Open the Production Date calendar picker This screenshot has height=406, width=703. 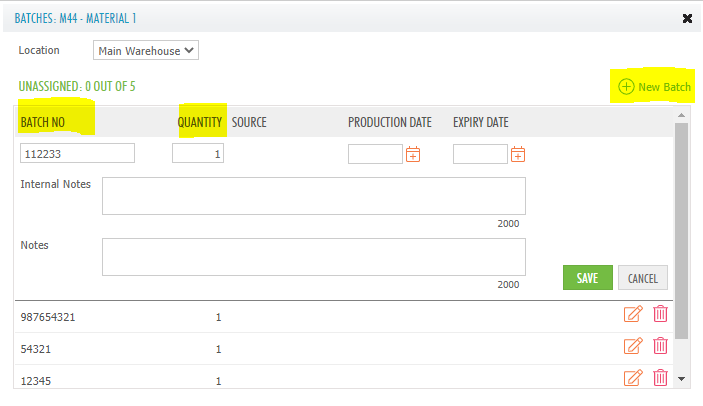412,154
